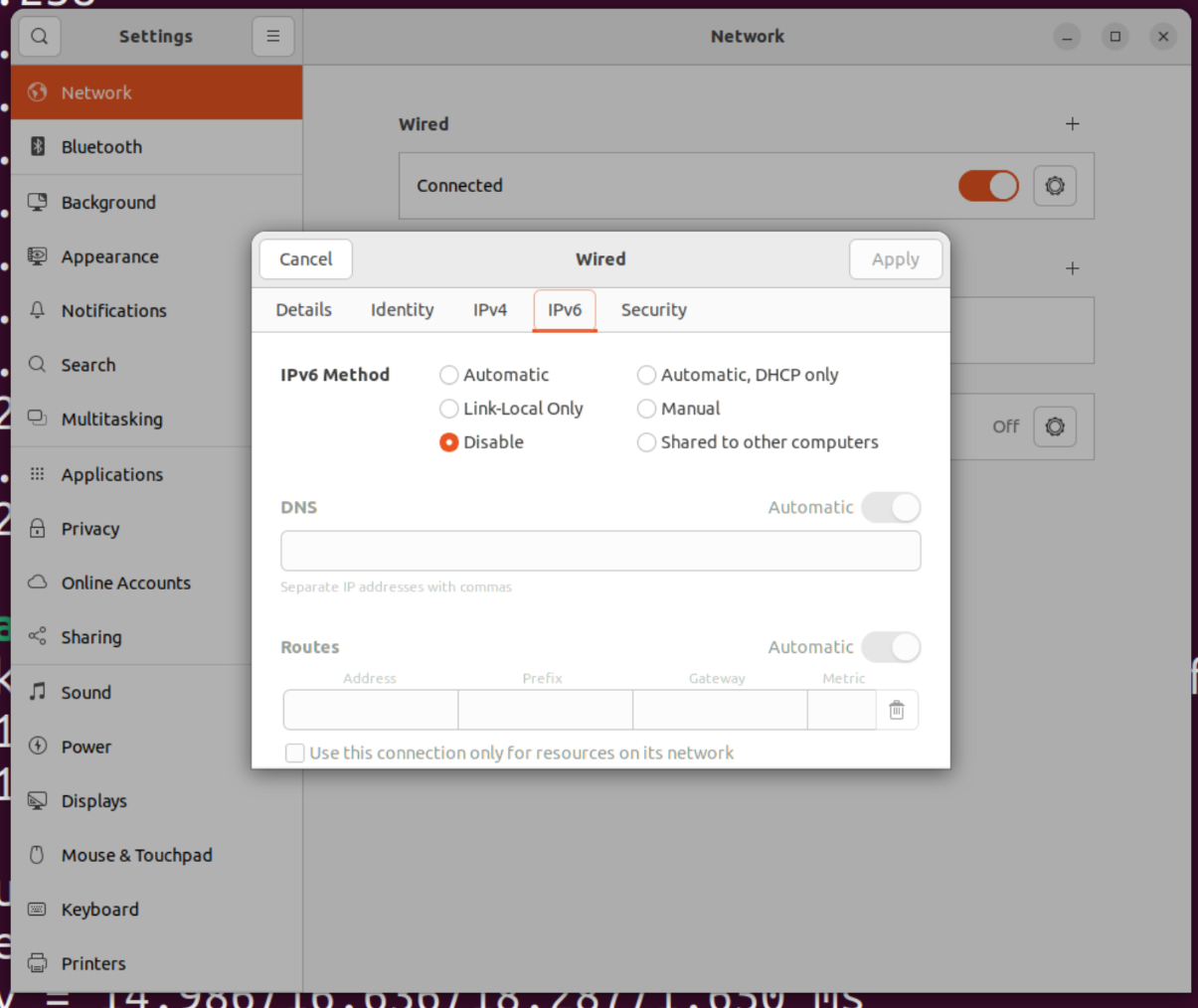The height and width of the screenshot is (1008, 1198).
Task: Open Printers panel in sidebar
Action: 93,963
